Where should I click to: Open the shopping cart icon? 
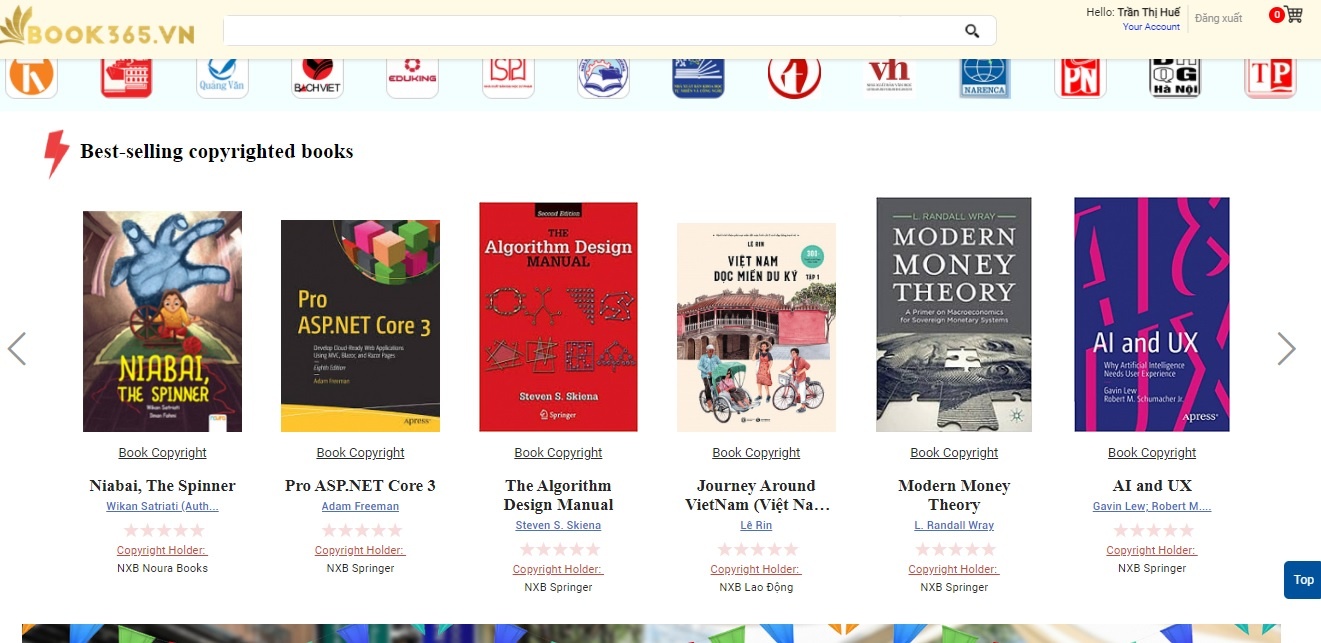tap(1294, 15)
